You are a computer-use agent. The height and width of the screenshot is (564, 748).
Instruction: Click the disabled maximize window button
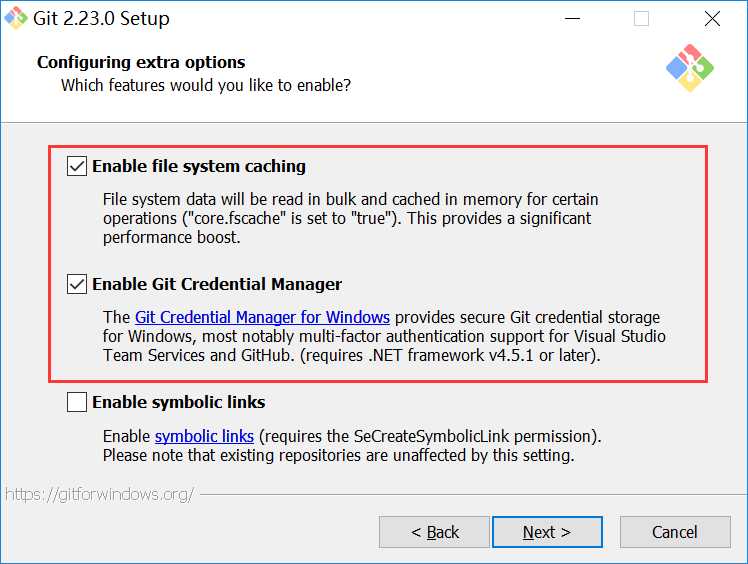pos(641,19)
